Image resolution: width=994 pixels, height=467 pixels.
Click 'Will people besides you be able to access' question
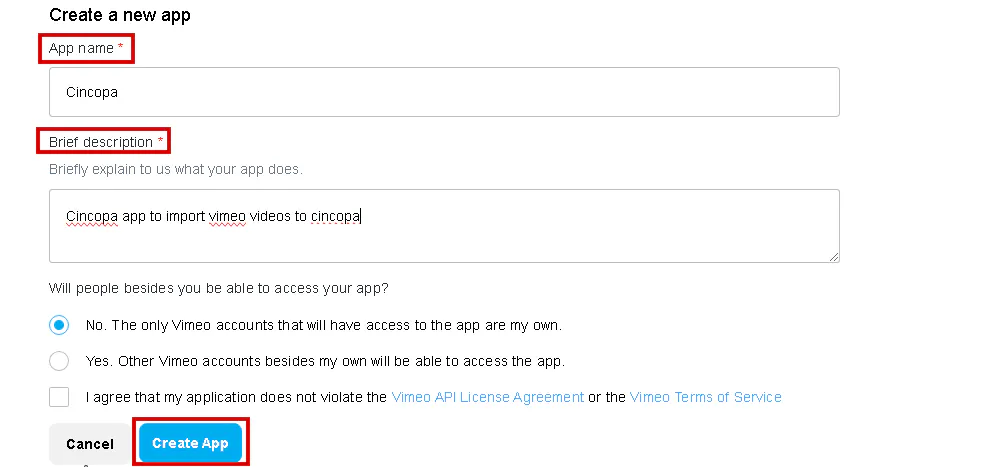219,288
